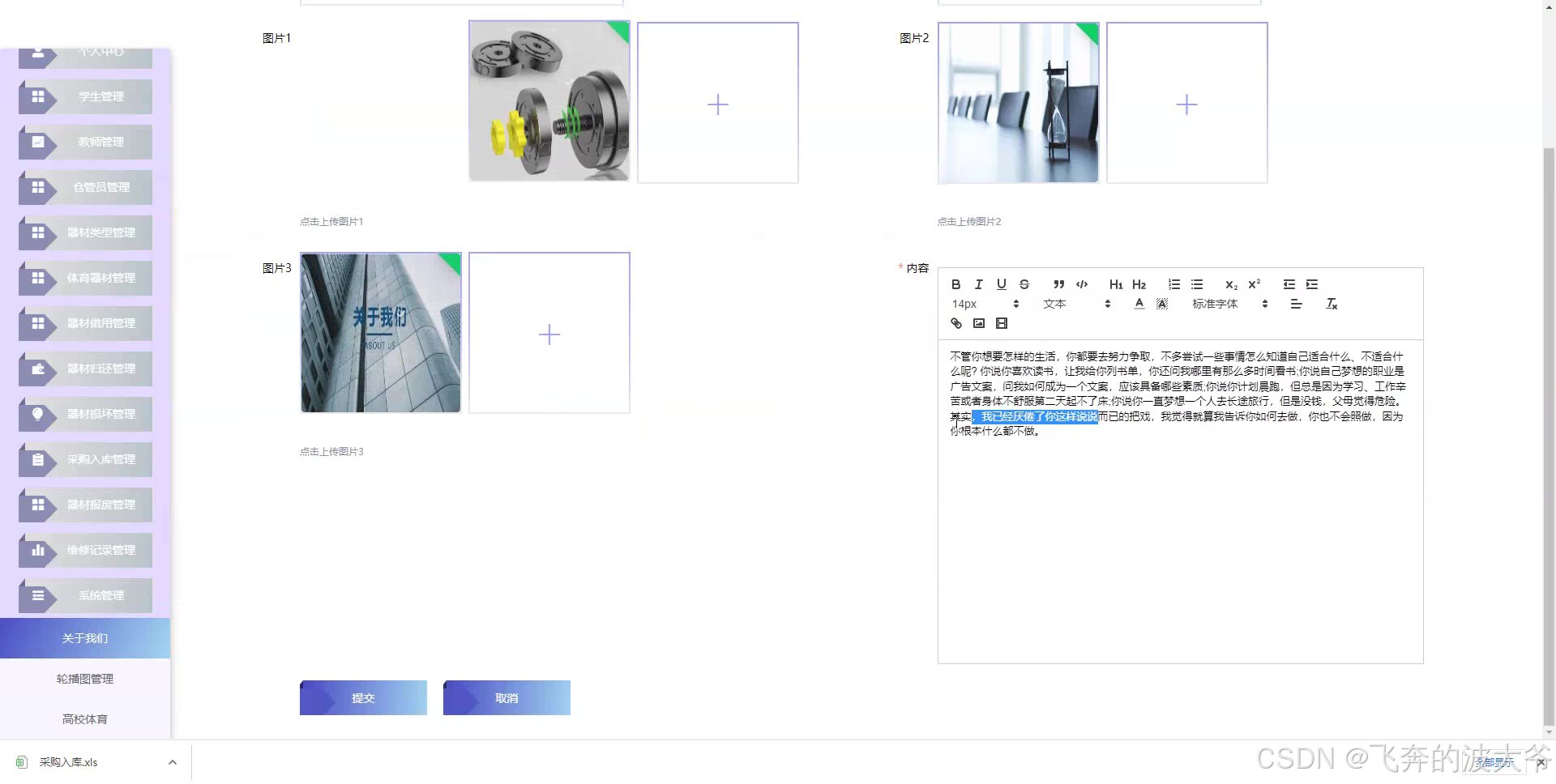Viewport: 1556px width, 784px height.
Task: Click the 教师管理 chart icon
Action: tap(37, 142)
